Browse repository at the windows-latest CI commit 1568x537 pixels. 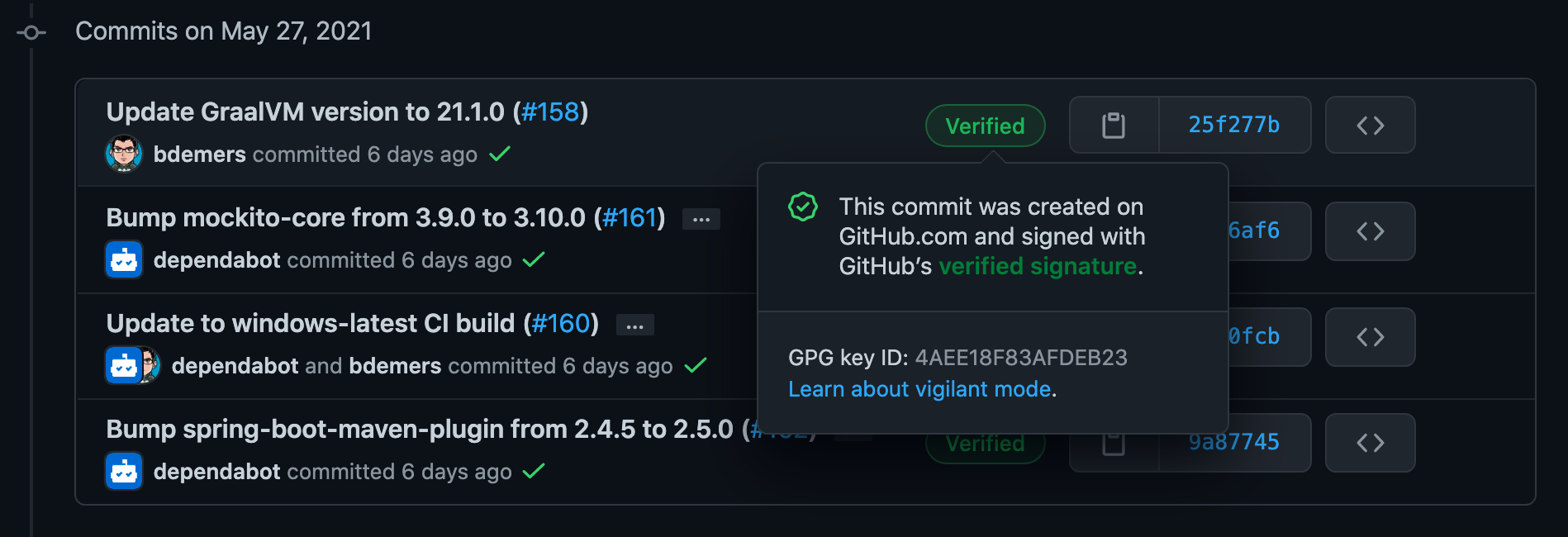(x=1370, y=337)
